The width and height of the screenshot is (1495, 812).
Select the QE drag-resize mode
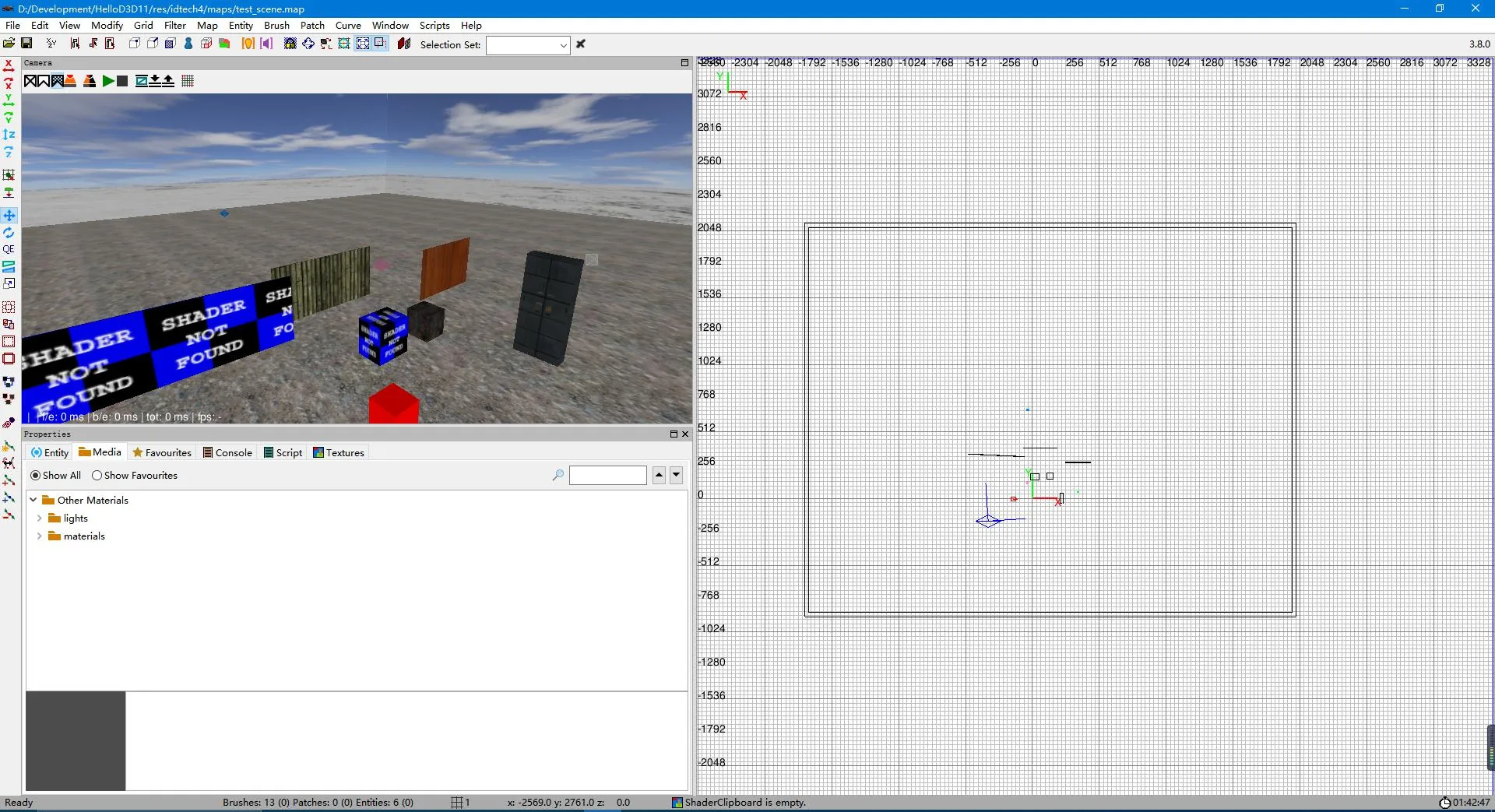(x=9, y=250)
